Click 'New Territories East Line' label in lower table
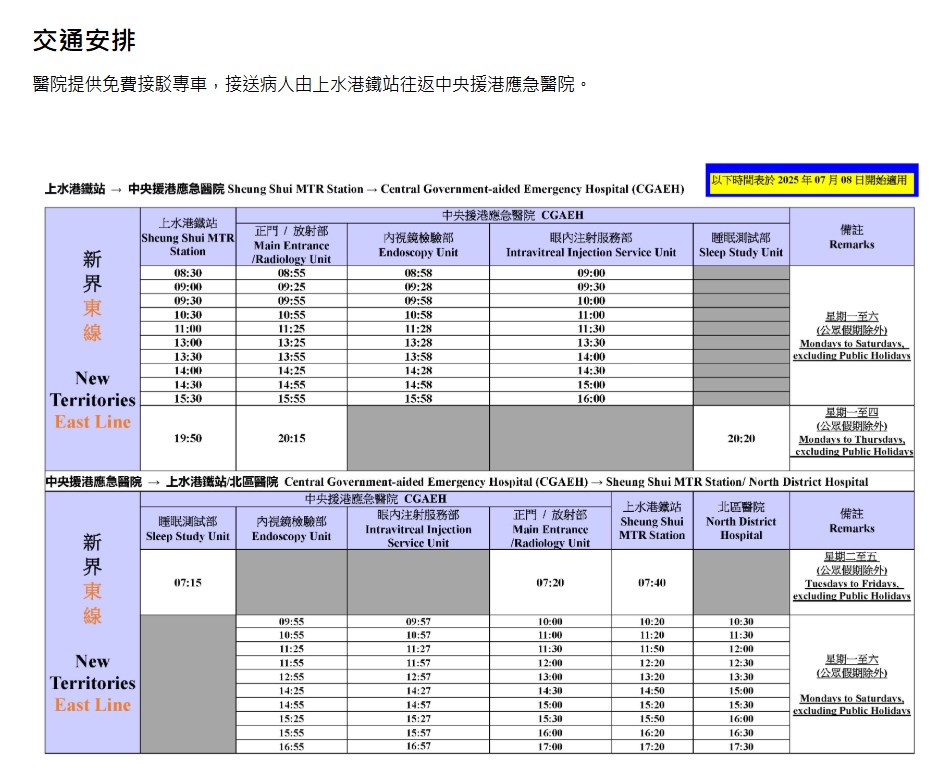Image resolution: width=947 pixels, height=778 pixels. pyautogui.click(x=92, y=683)
